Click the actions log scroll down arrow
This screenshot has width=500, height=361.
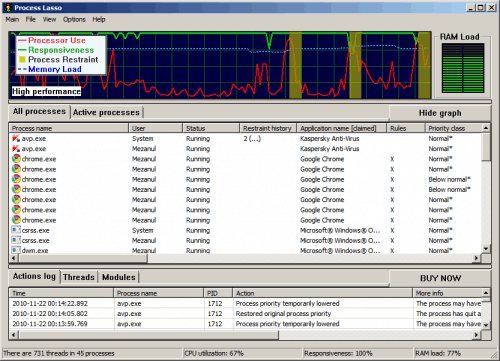pyautogui.click(x=486, y=325)
